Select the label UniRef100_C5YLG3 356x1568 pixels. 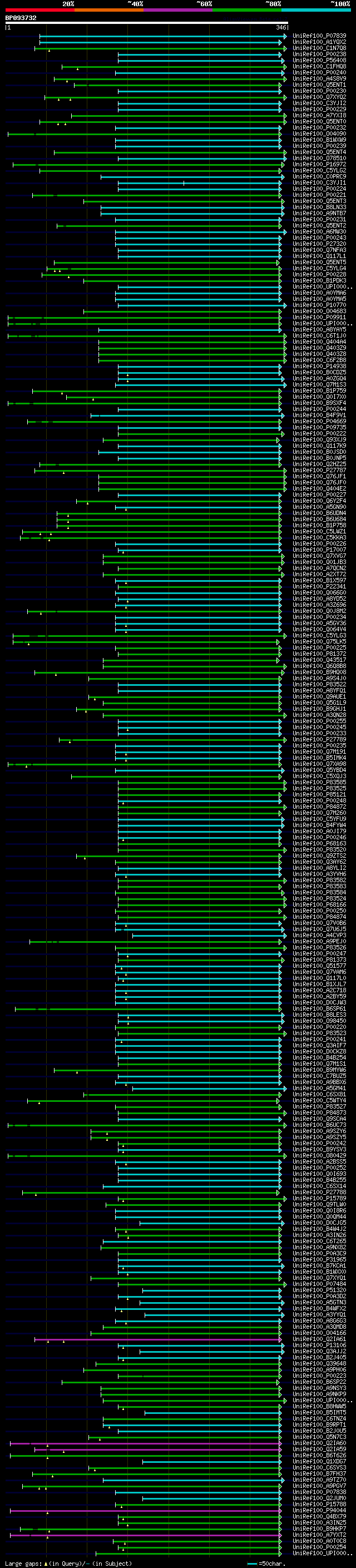coord(319,635)
